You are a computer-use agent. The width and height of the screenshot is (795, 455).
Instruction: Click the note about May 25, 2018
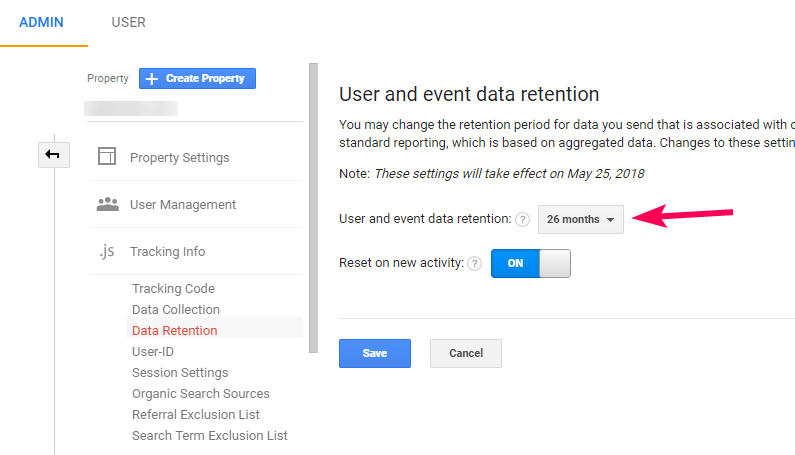pyautogui.click(x=491, y=173)
